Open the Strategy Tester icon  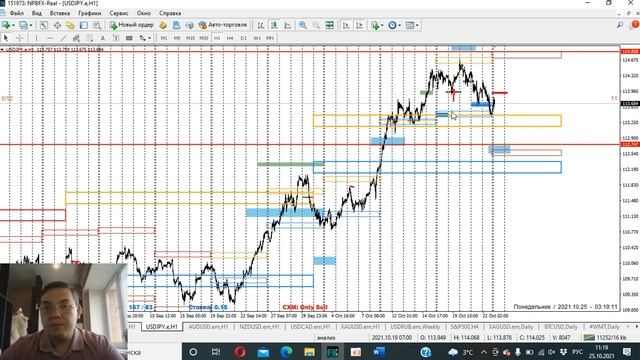coord(97,25)
